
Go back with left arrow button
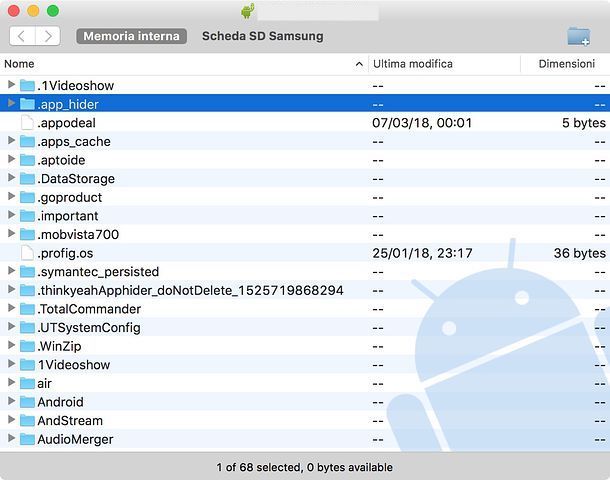point(22,36)
